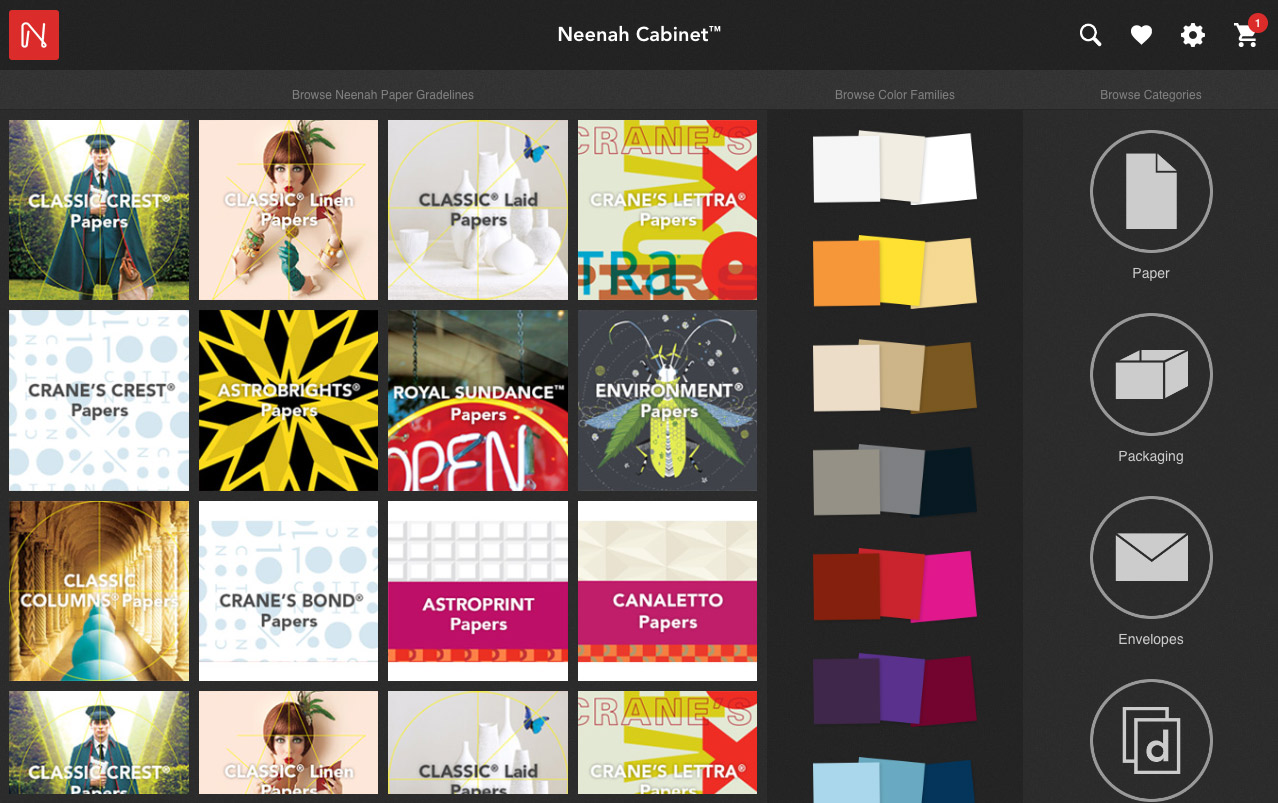Pick the white color family swatch
Viewport: 1278px width, 803px height.
point(894,167)
